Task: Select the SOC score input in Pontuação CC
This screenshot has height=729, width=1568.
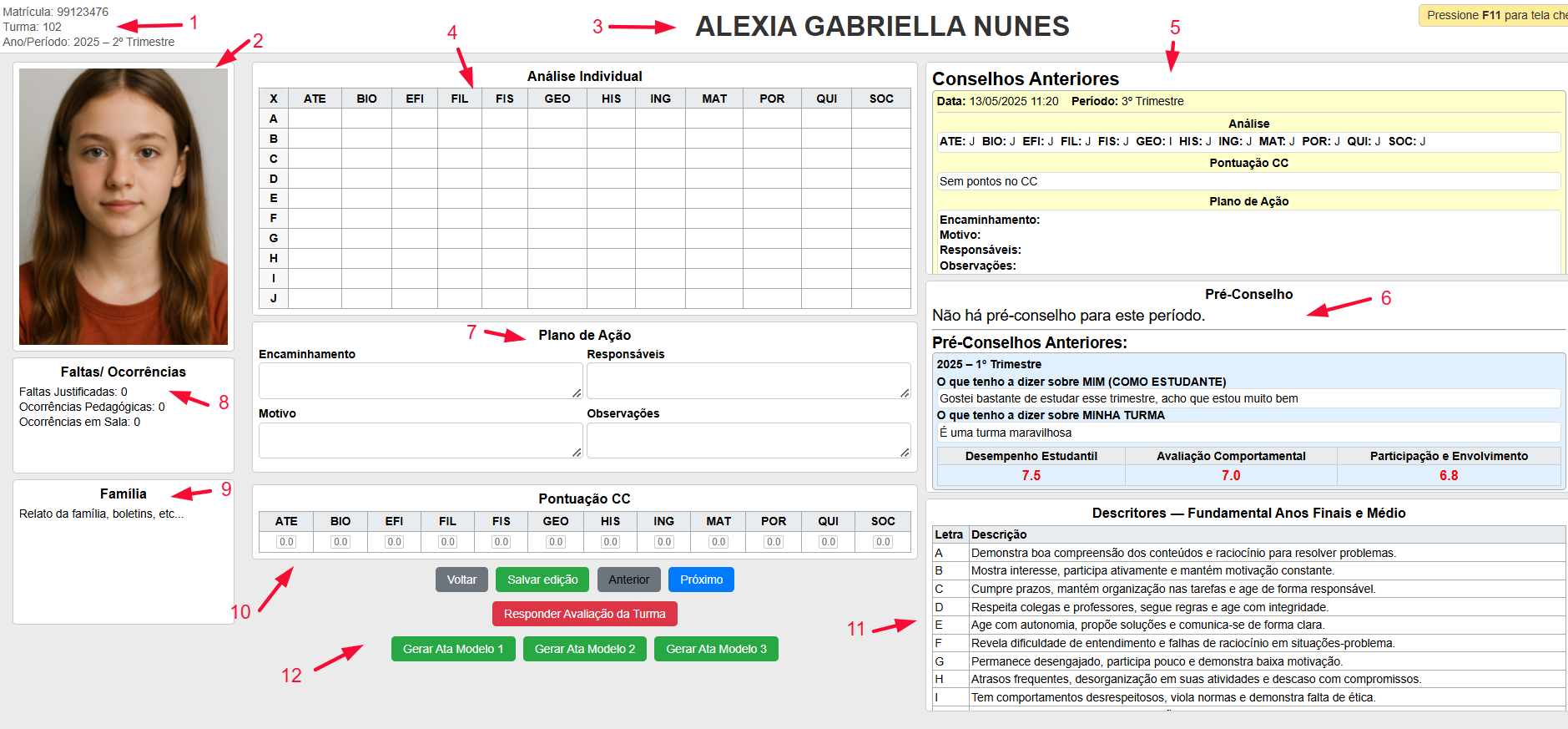Action: tap(883, 542)
